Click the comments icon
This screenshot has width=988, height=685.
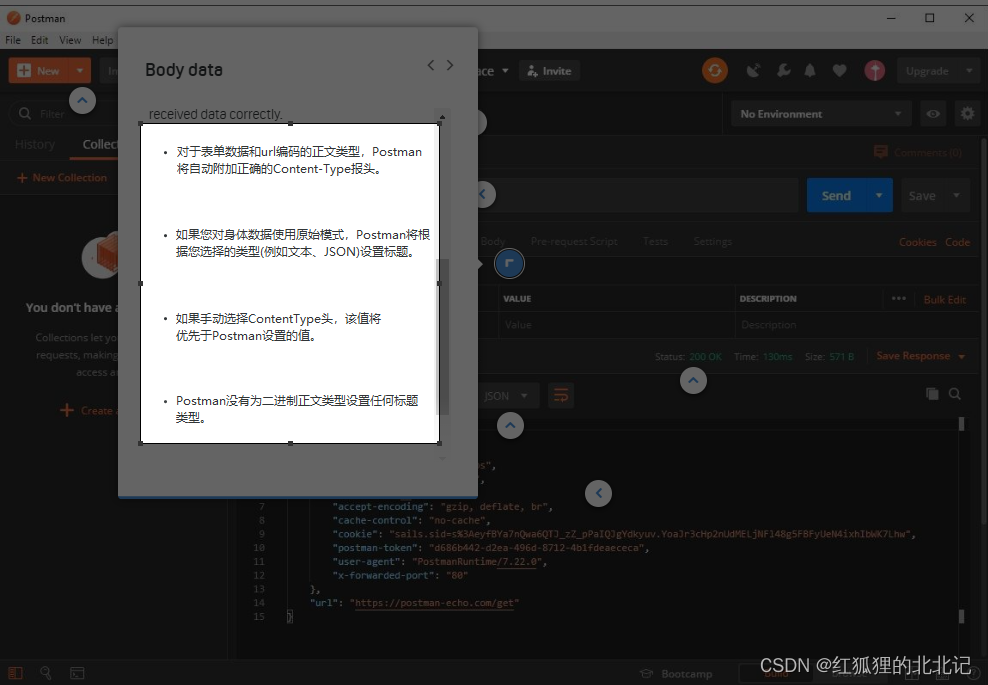(880, 152)
